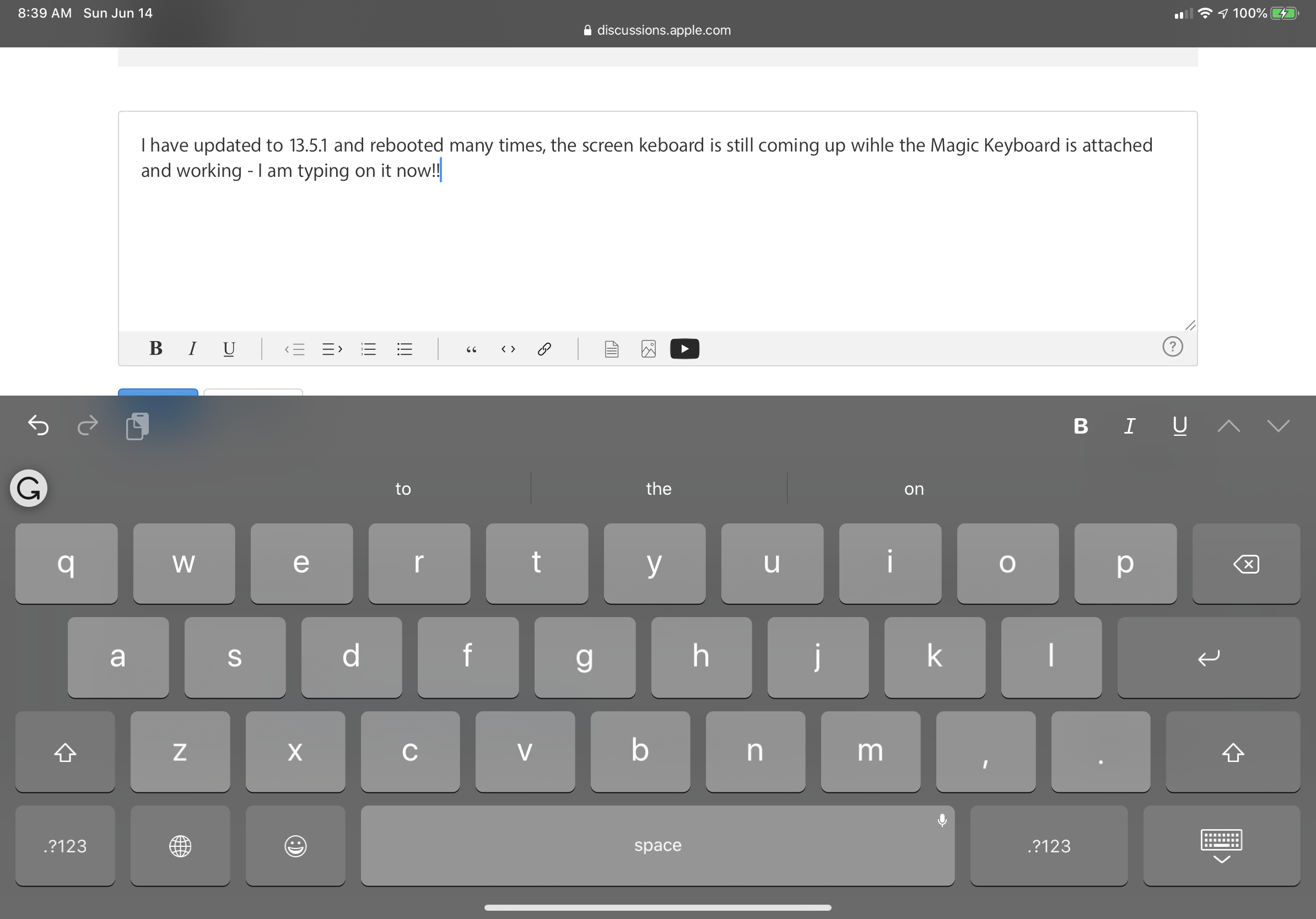Image resolution: width=1316 pixels, height=919 pixels.
Task: Embed a YouTube video with the video icon
Action: [684, 348]
